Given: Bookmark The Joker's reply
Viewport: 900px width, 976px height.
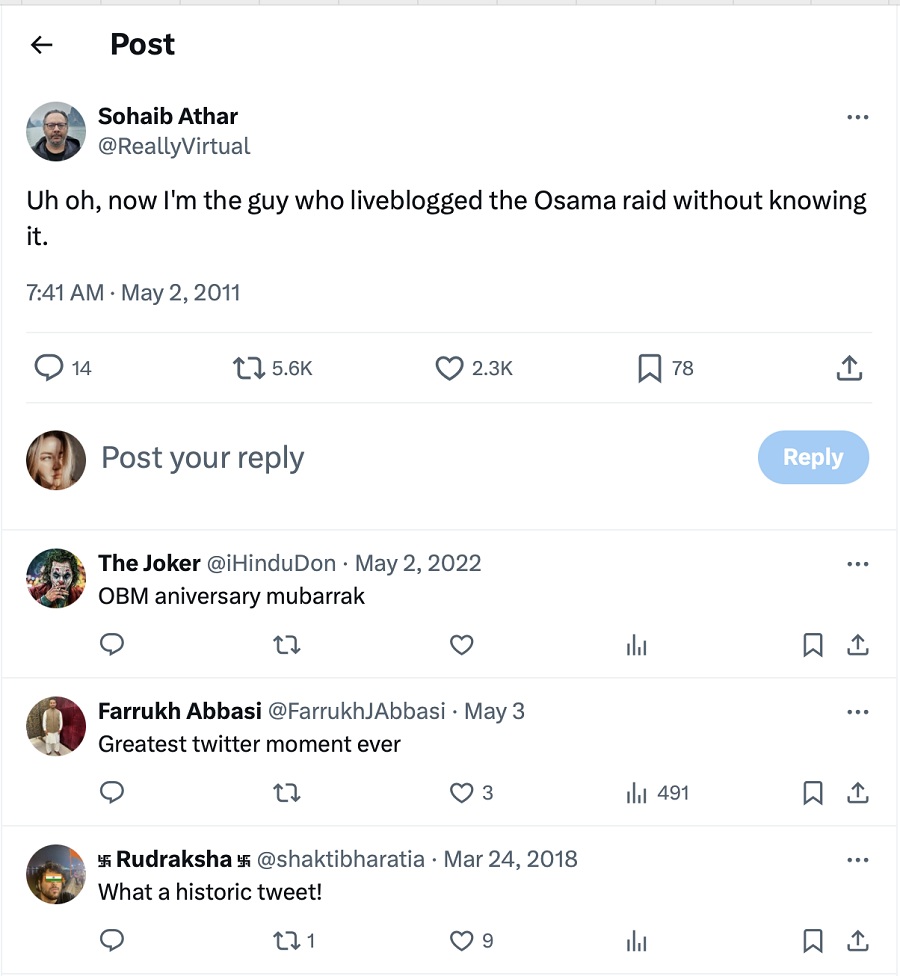Looking at the screenshot, I should pyautogui.click(x=813, y=645).
